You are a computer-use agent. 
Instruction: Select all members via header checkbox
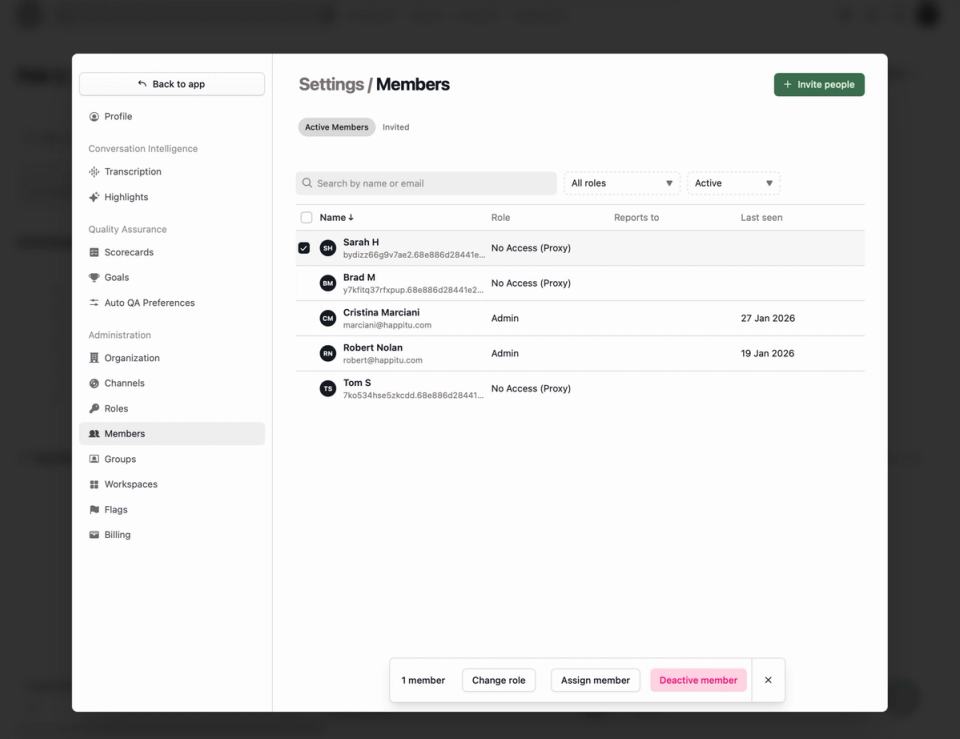pos(307,217)
